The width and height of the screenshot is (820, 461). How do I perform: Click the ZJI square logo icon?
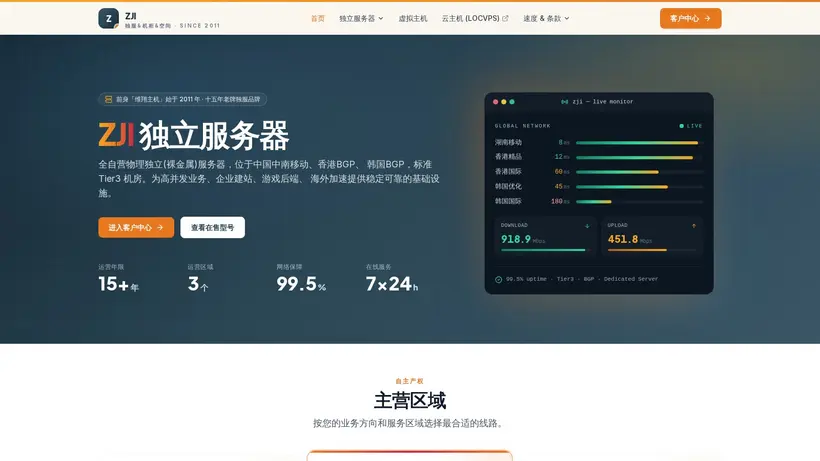click(x=108, y=18)
